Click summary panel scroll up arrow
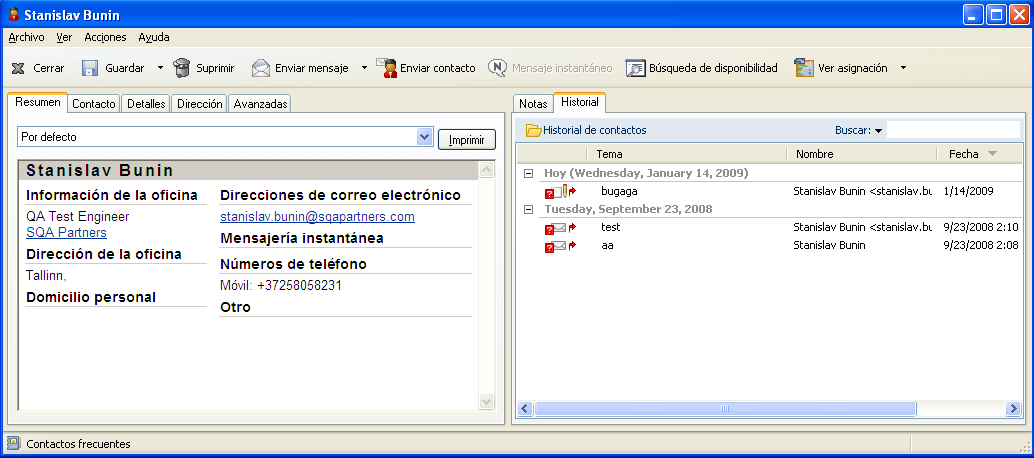The height and width of the screenshot is (458, 1034). click(487, 171)
